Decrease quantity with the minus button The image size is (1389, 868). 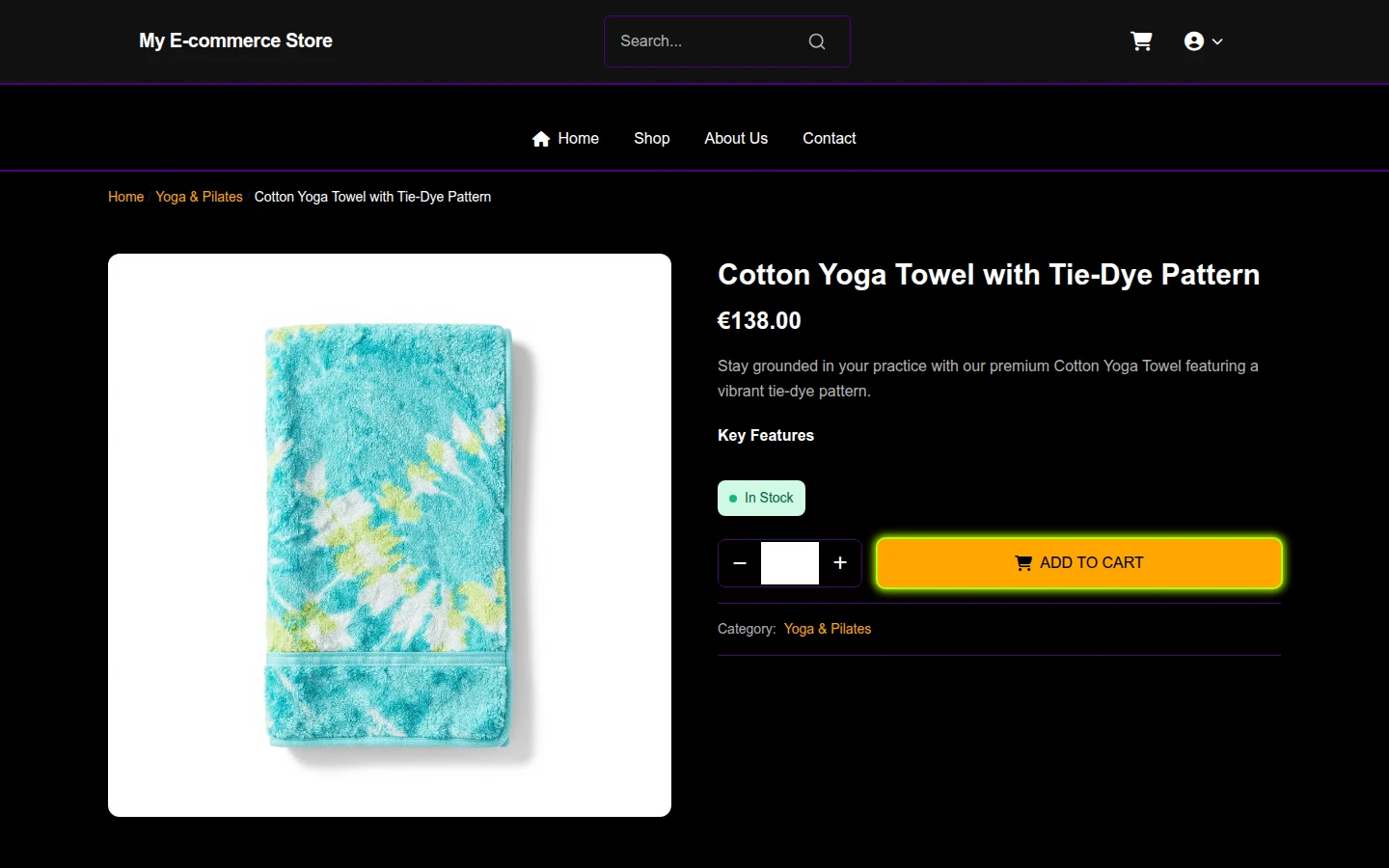click(740, 563)
